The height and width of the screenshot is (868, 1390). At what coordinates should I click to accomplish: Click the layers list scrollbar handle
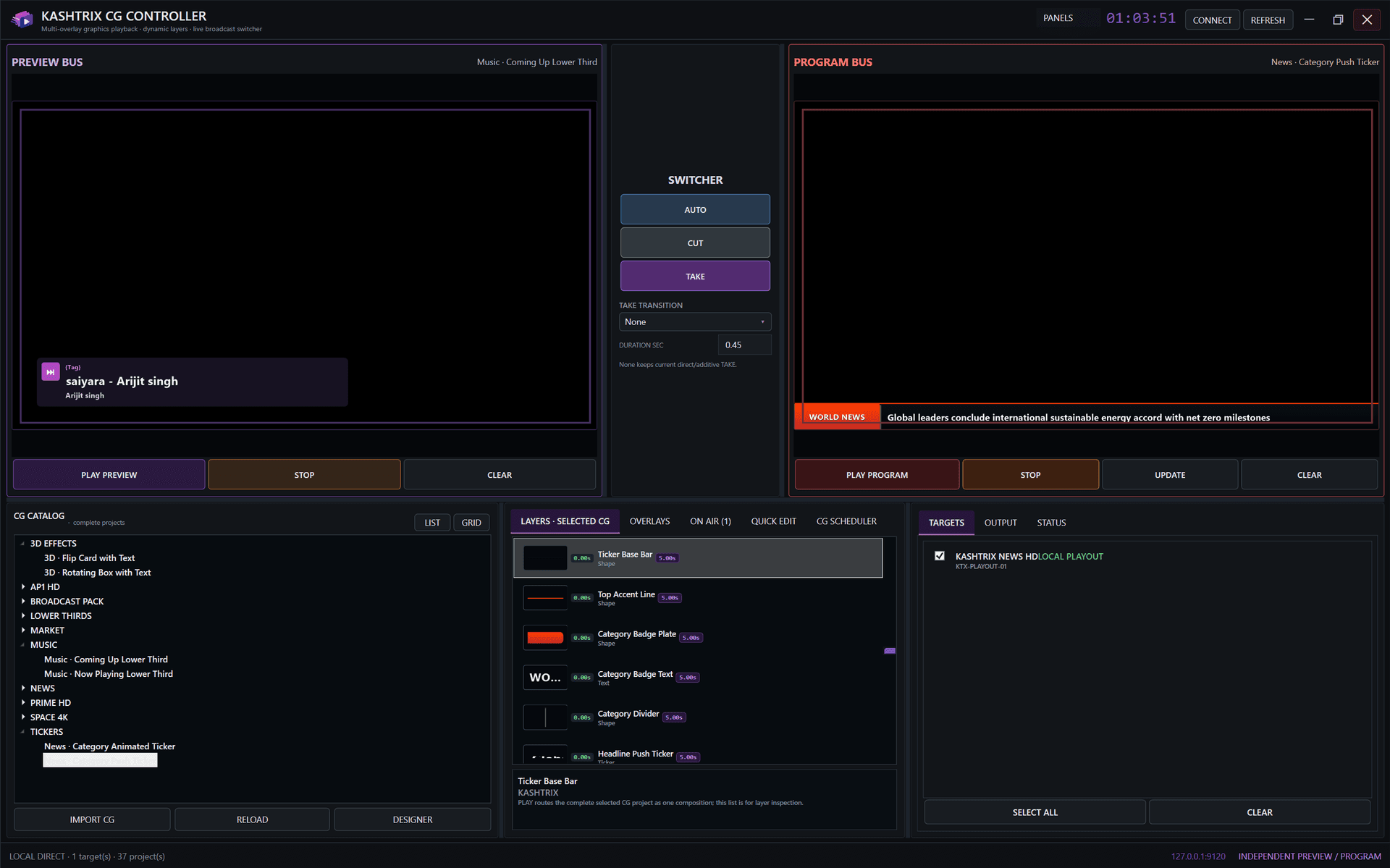coord(890,651)
